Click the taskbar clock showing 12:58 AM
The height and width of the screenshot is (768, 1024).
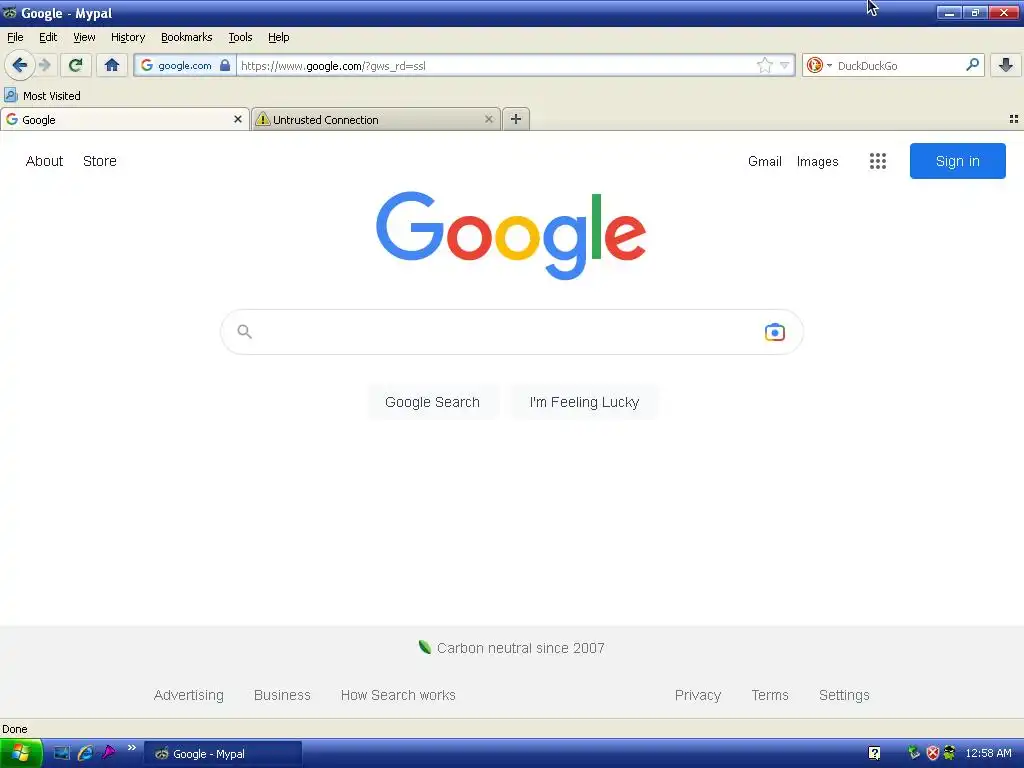(988, 753)
